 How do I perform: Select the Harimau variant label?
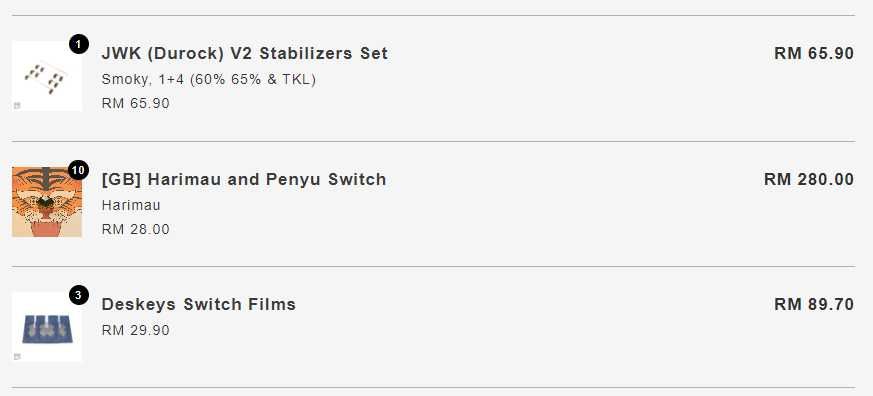coord(131,205)
